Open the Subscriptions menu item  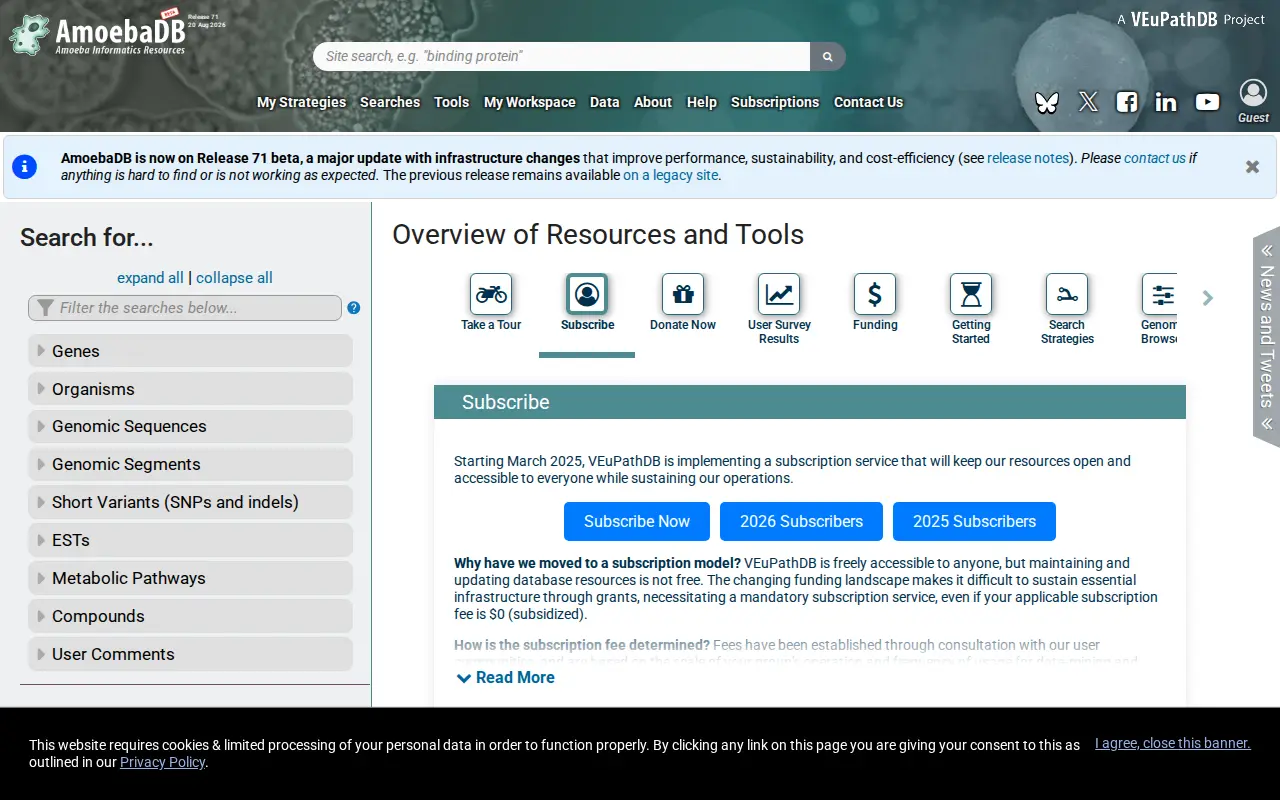(775, 102)
